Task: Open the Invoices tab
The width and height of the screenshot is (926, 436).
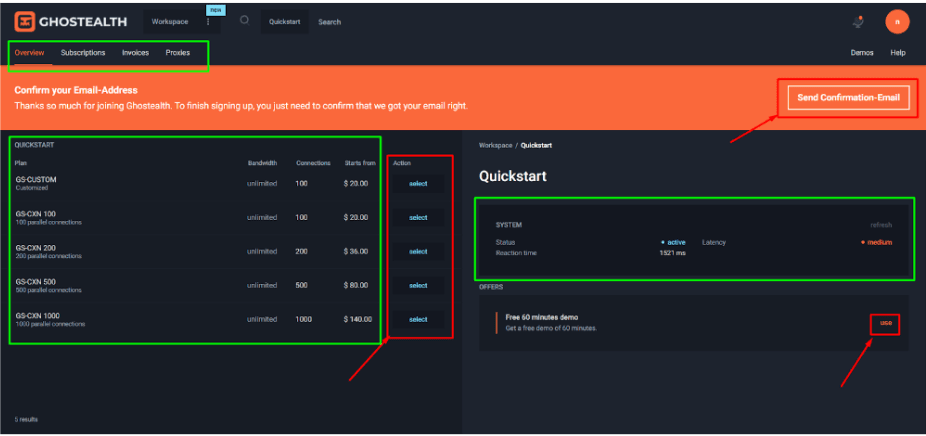Action: coord(135,53)
